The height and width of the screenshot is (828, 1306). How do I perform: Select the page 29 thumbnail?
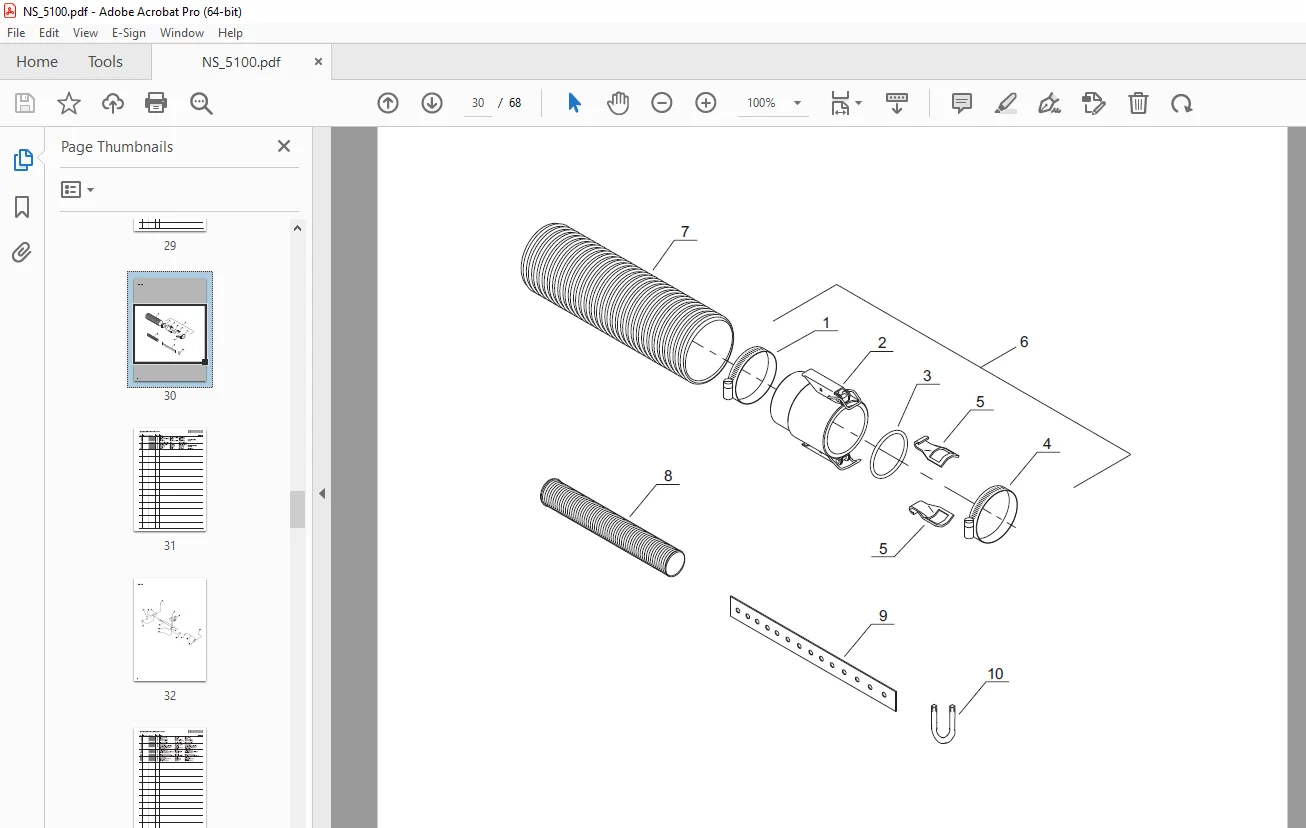[x=170, y=224]
